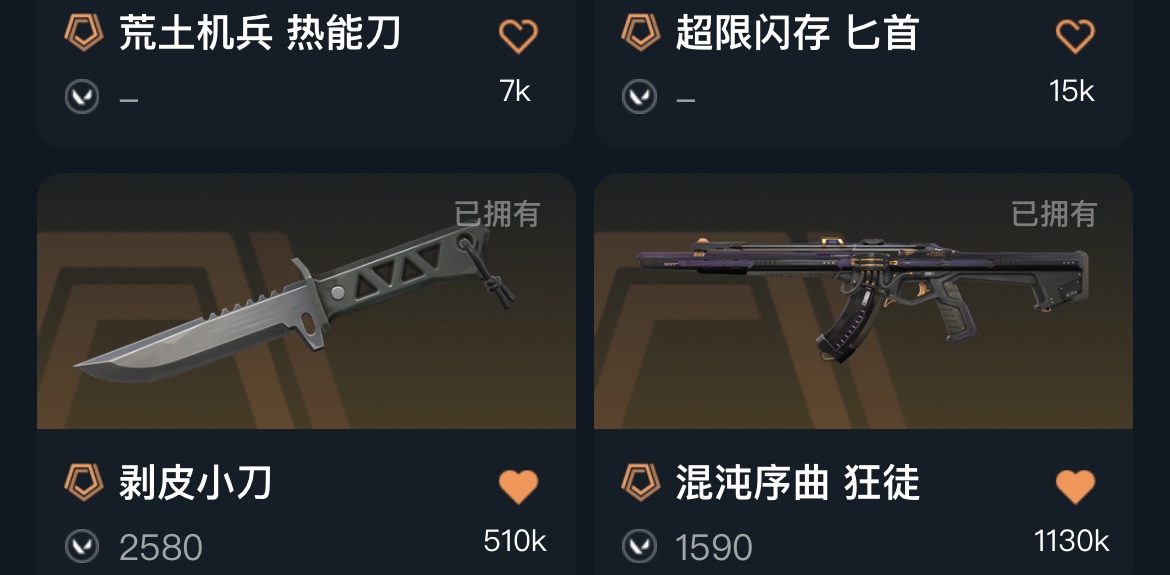Screen dimensions: 1170x575
Task: Unfavorite the 剥皮小刀 skin
Action: [518, 486]
